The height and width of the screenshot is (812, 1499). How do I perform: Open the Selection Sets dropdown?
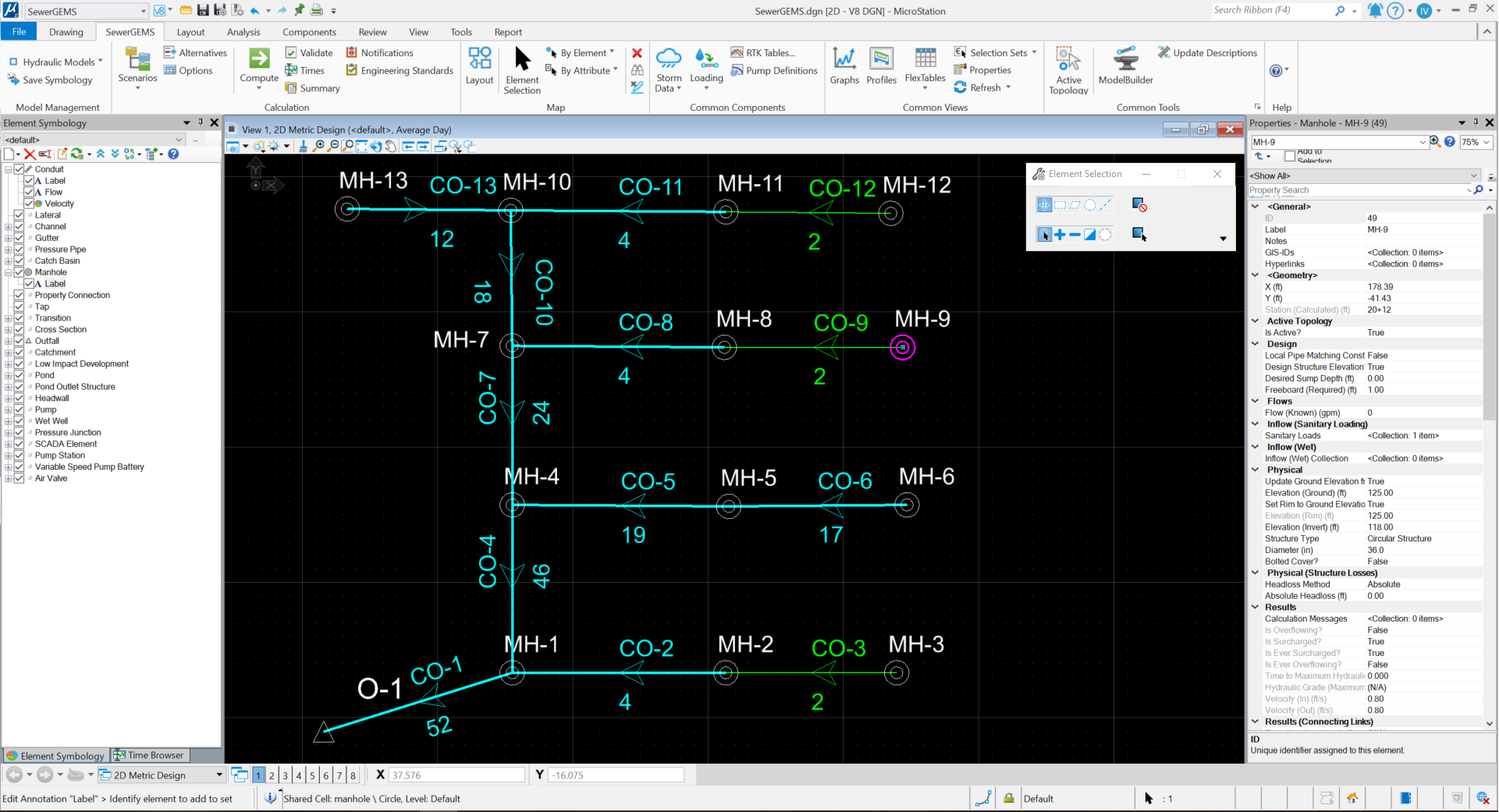tap(996, 52)
